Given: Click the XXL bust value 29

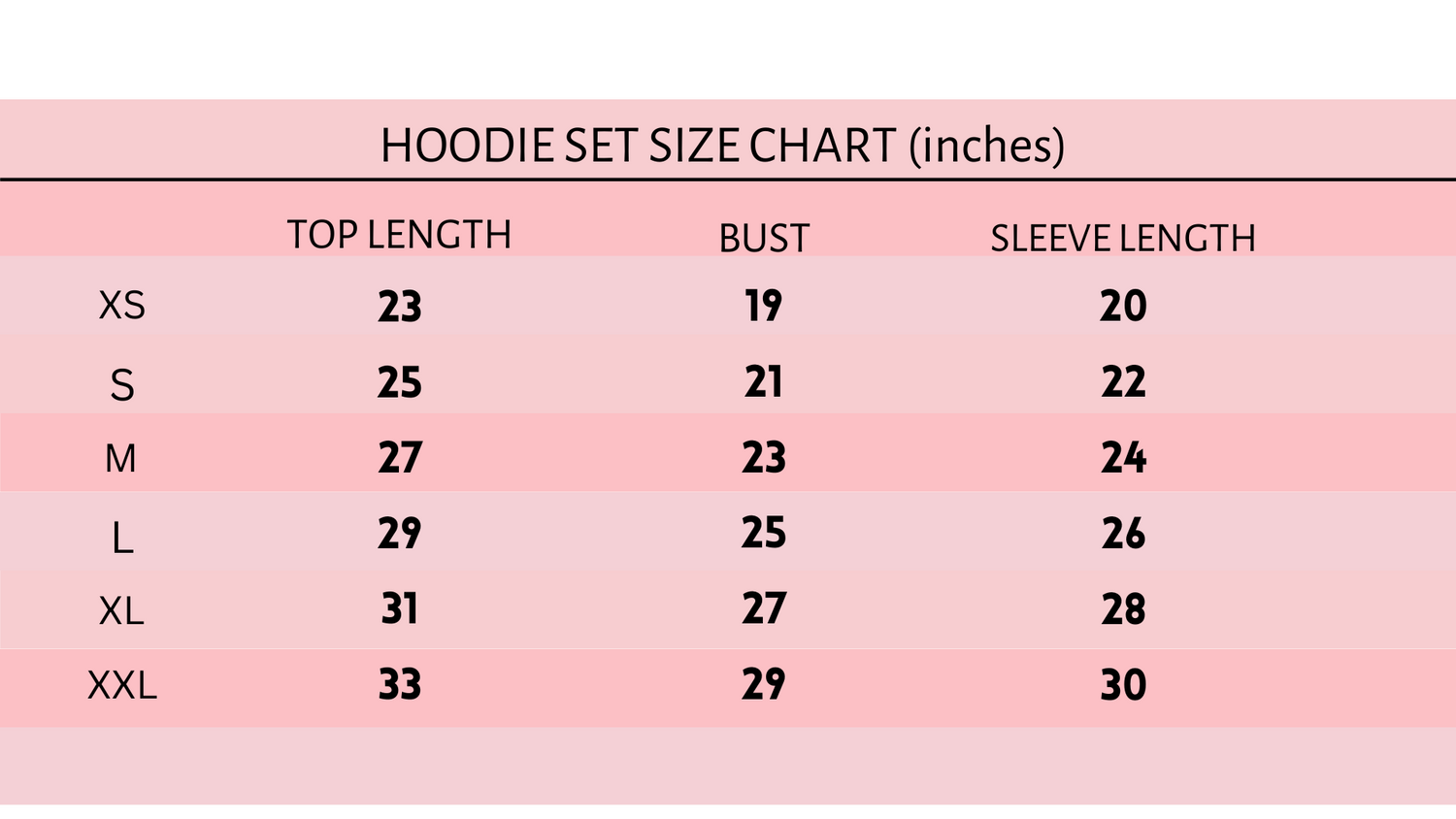Looking at the screenshot, I should (x=764, y=685).
